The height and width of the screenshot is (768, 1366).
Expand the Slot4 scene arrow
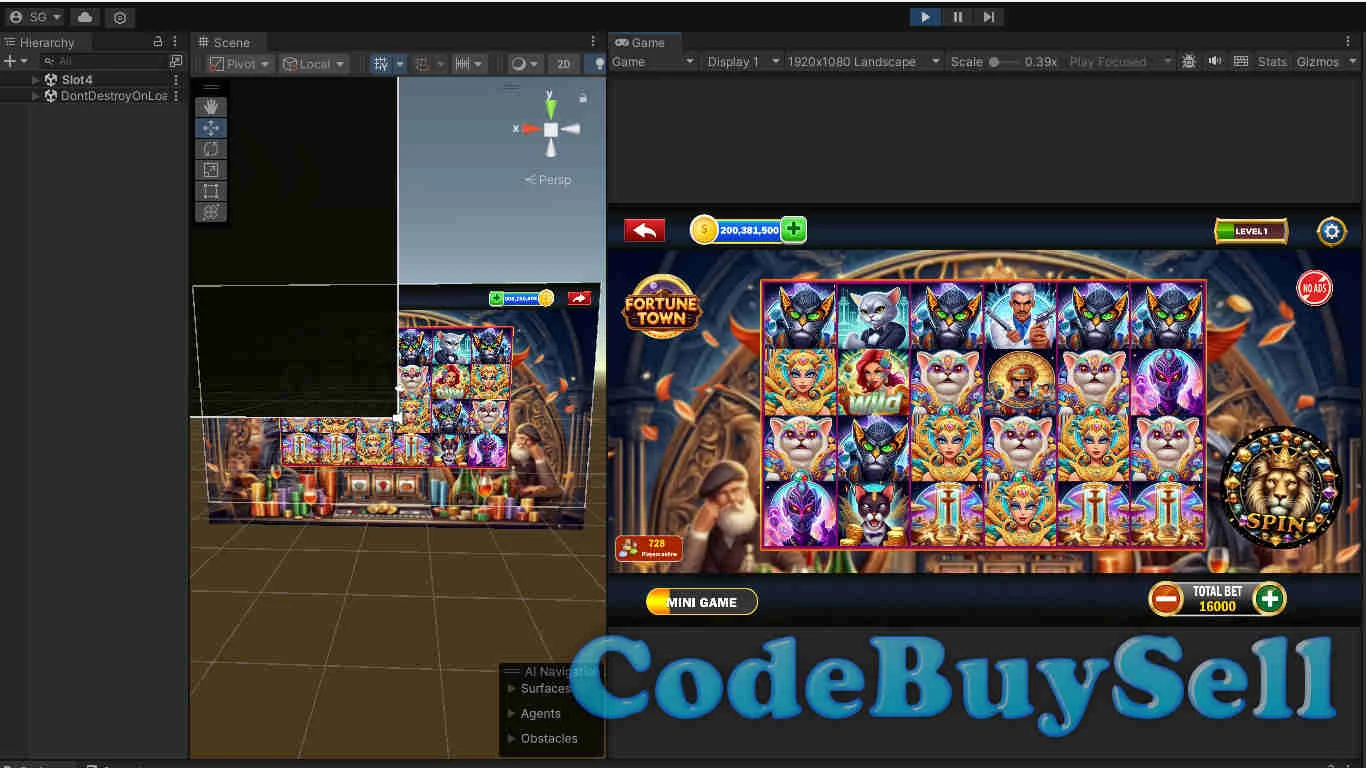36,79
